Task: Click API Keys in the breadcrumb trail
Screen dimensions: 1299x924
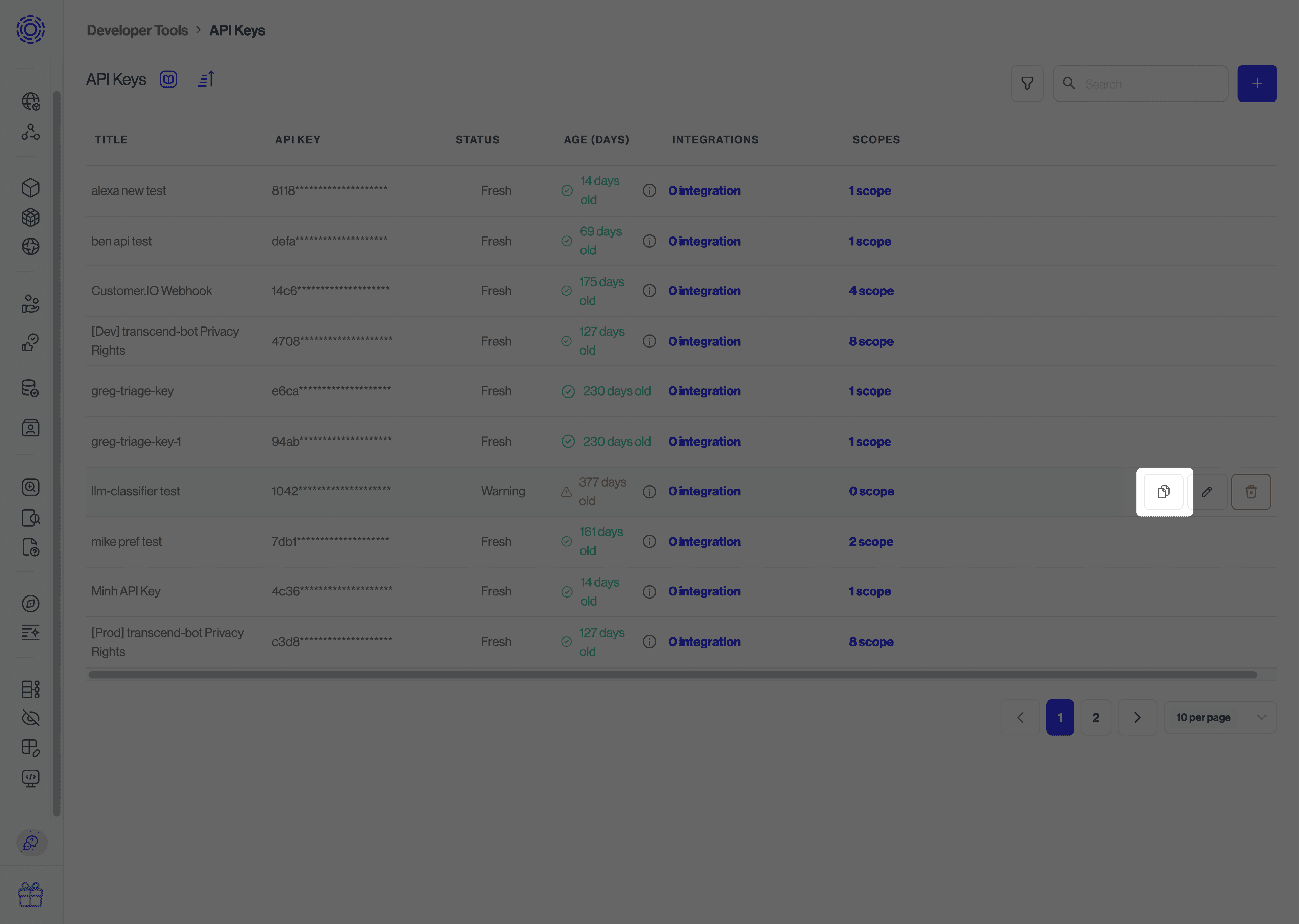Action: [237, 30]
